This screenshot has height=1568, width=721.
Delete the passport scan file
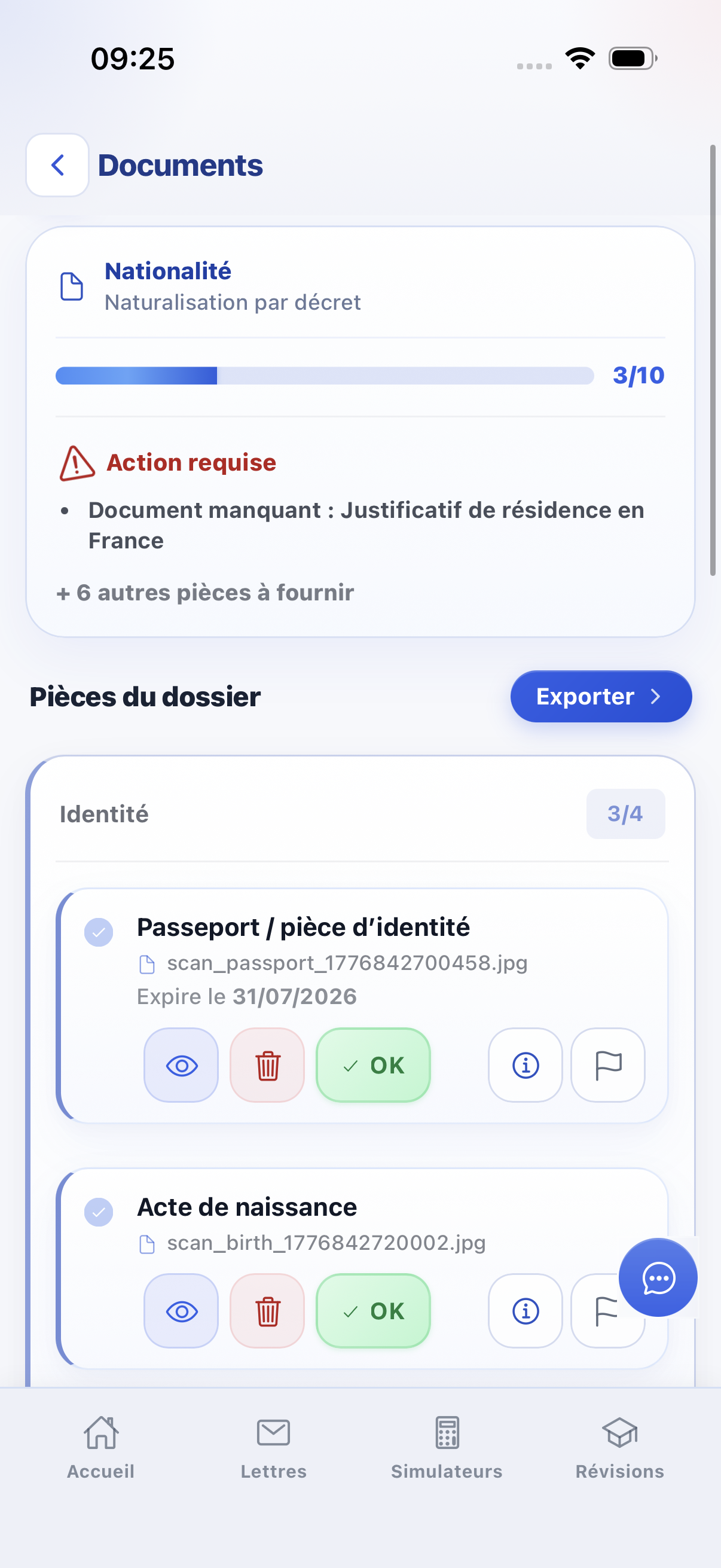pyautogui.click(x=267, y=1065)
